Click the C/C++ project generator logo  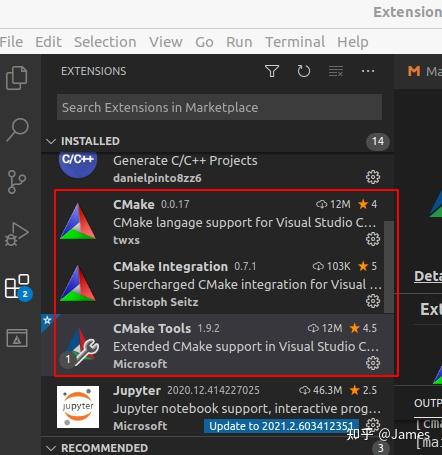(x=78, y=165)
